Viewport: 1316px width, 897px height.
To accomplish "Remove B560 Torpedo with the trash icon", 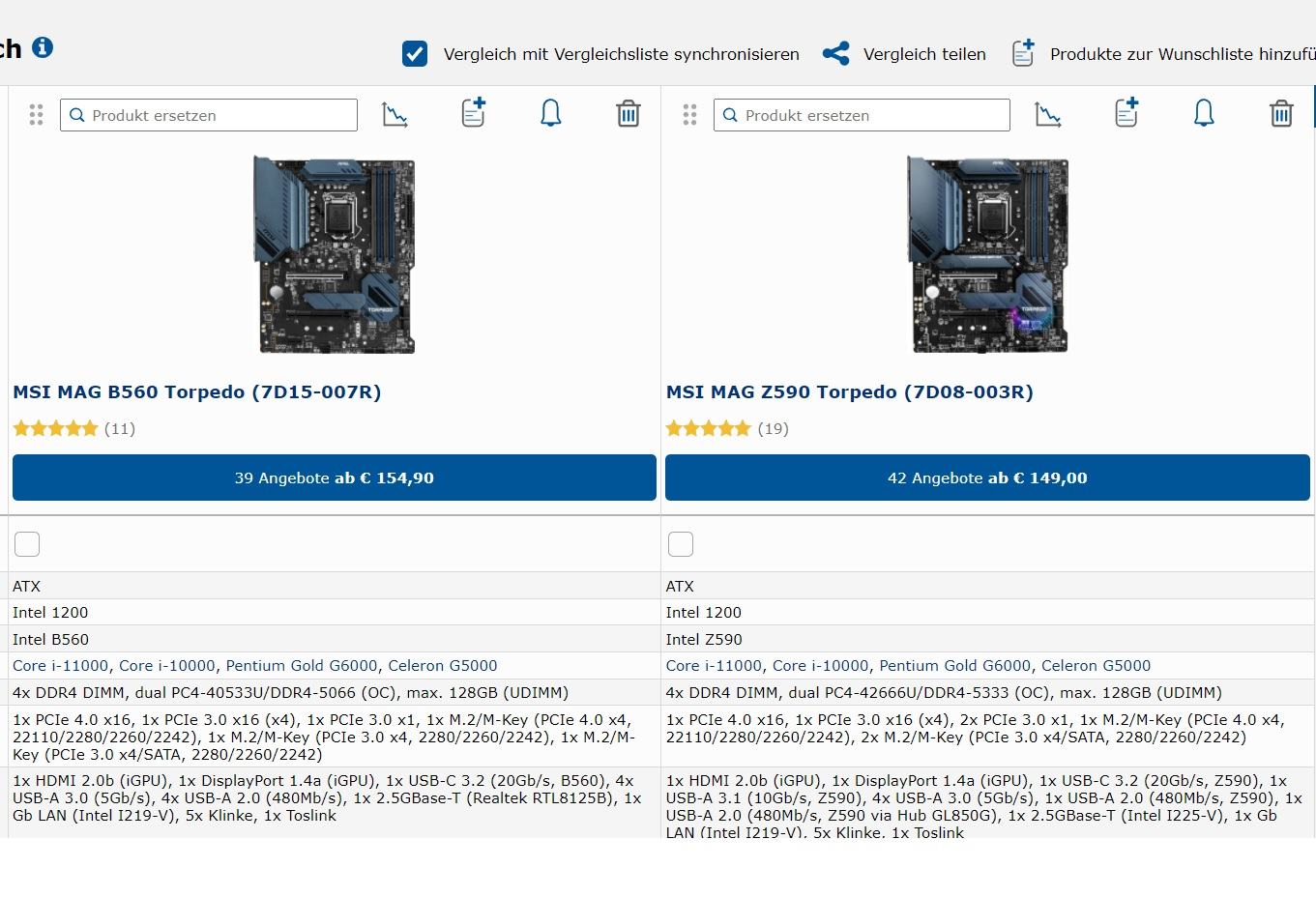I will coord(629,114).
